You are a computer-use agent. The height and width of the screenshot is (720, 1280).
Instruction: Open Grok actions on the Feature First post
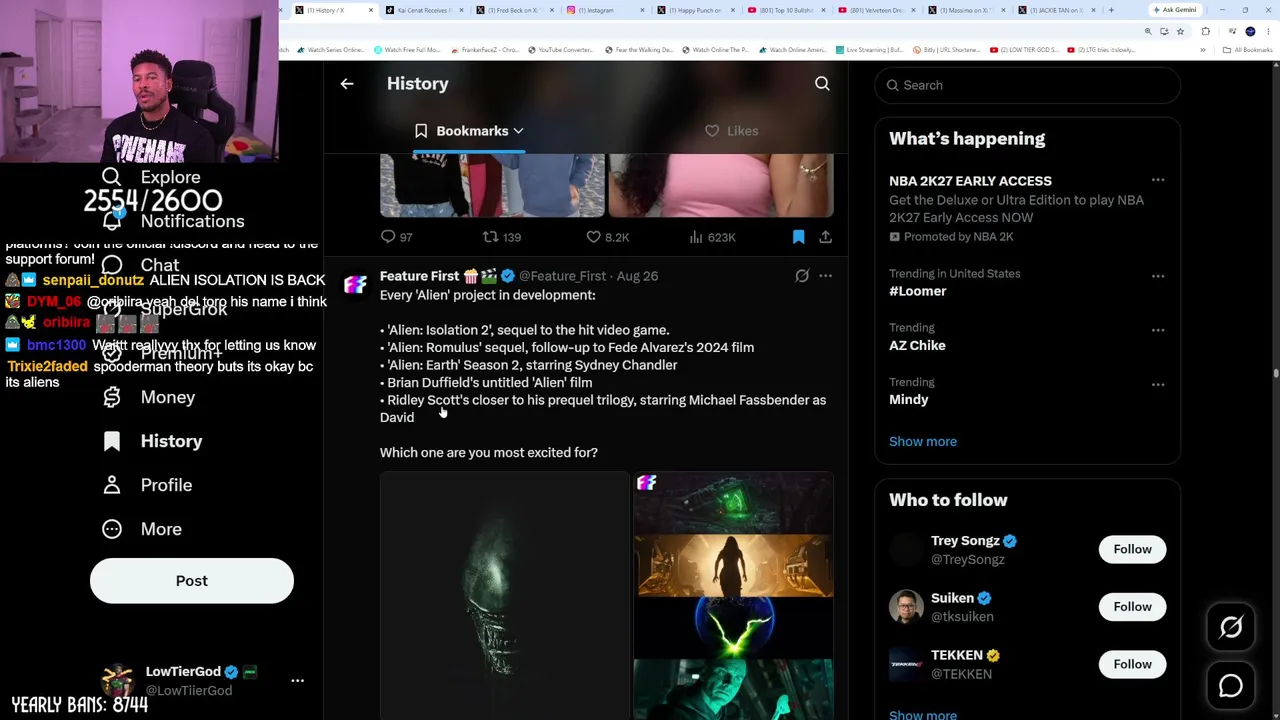pyautogui.click(x=802, y=276)
